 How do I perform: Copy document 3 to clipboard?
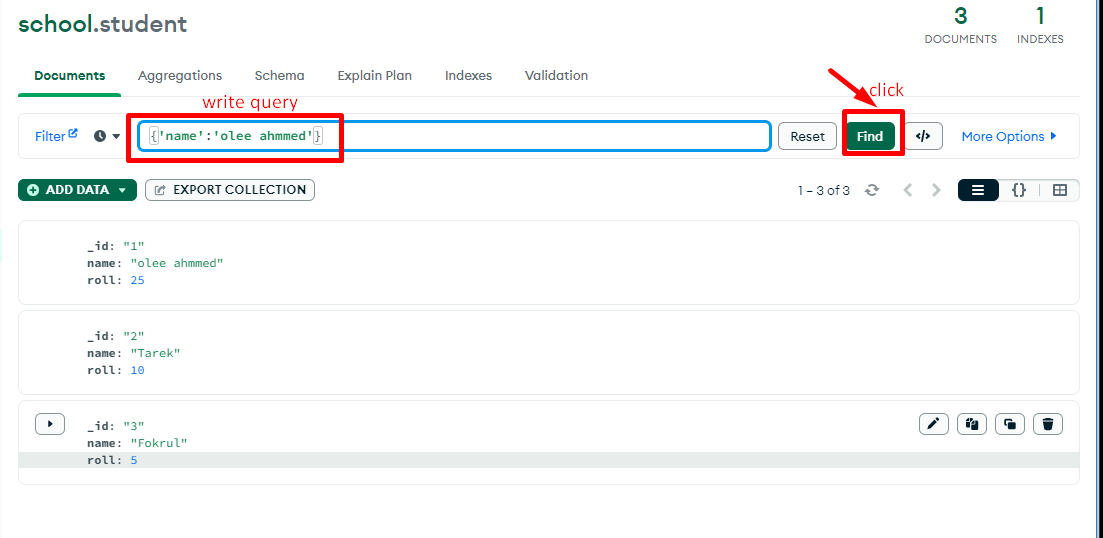(971, 424)
